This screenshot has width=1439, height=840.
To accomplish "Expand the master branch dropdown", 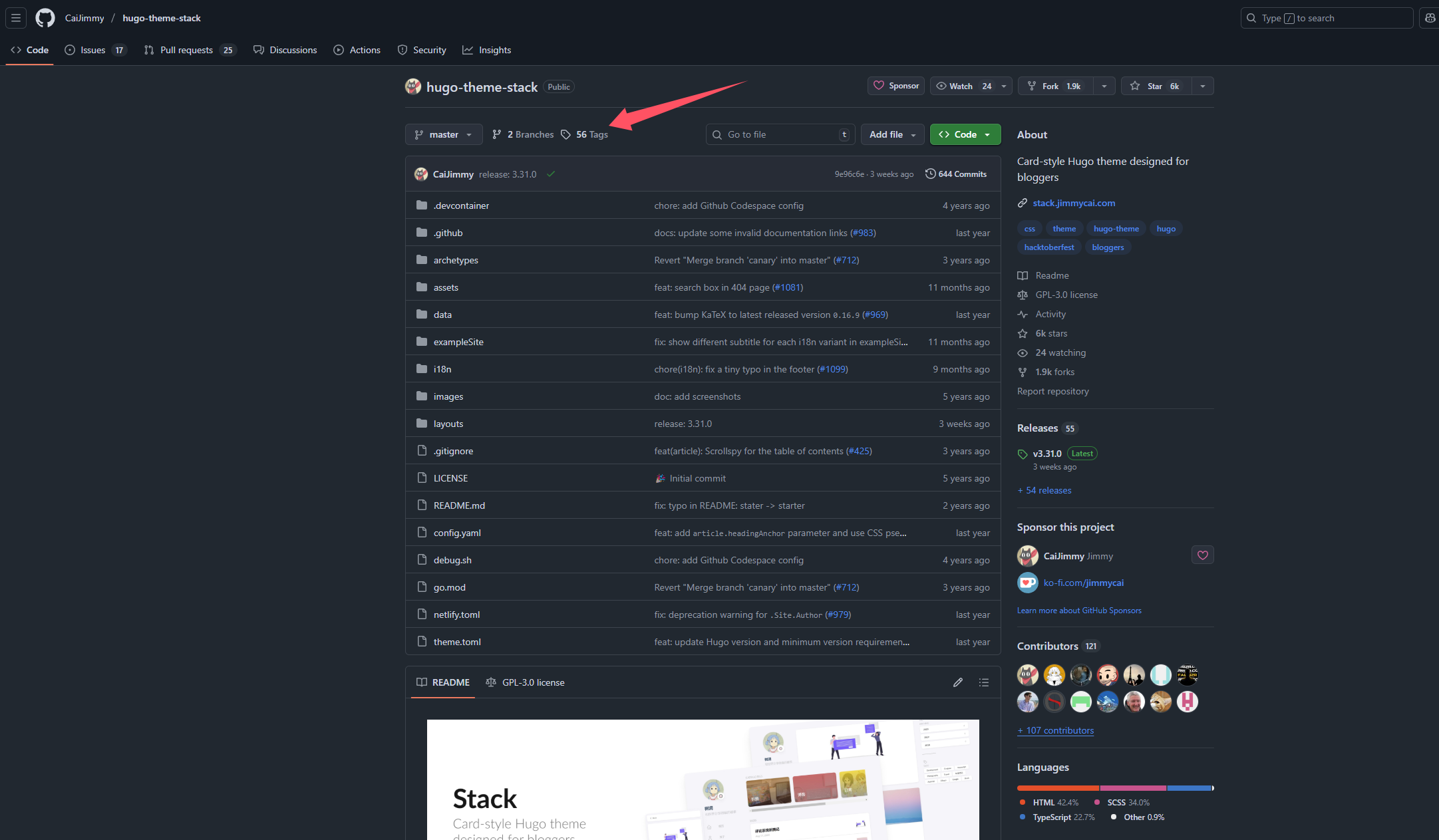I will click(x=443, y=134).
